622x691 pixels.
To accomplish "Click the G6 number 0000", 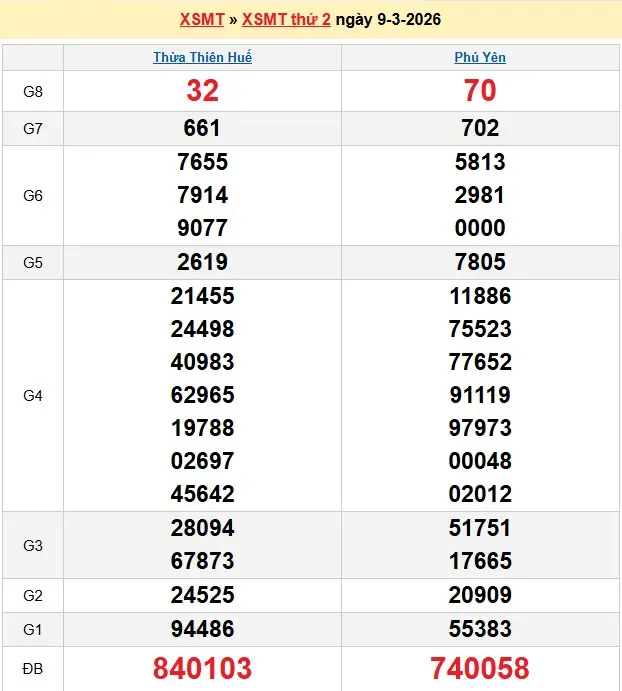I will (480, 228).
